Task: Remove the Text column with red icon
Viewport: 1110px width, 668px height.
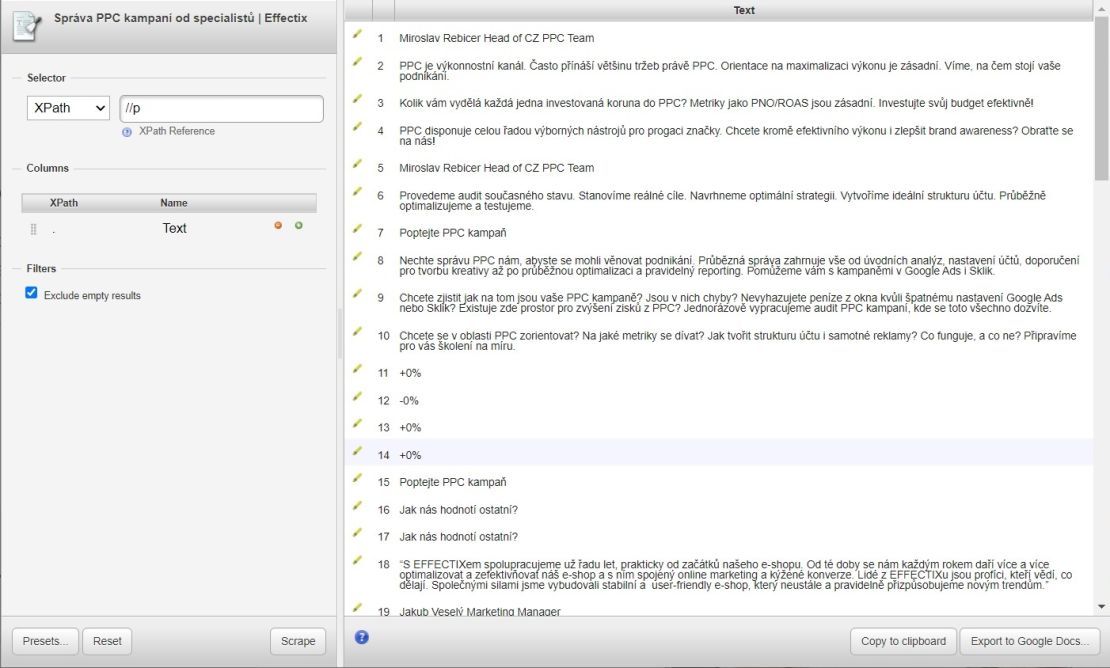Action: [278, 226]
